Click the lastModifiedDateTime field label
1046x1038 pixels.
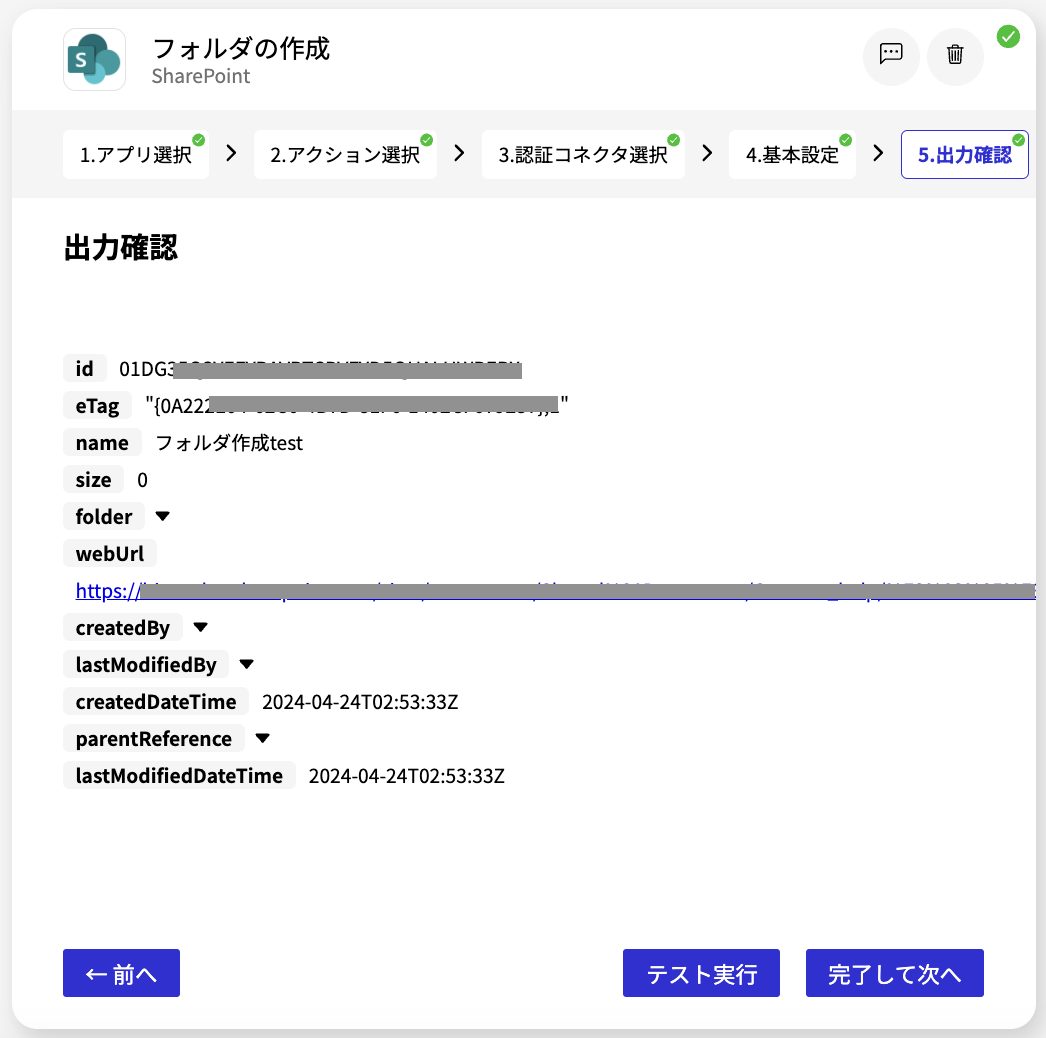179,775
